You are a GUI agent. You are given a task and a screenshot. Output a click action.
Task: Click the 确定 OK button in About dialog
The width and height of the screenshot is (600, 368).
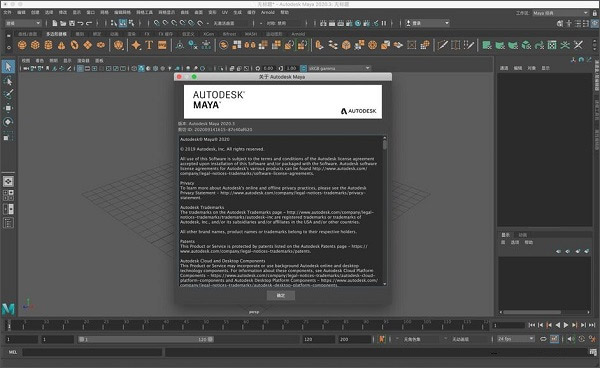(x=281, y=295)
